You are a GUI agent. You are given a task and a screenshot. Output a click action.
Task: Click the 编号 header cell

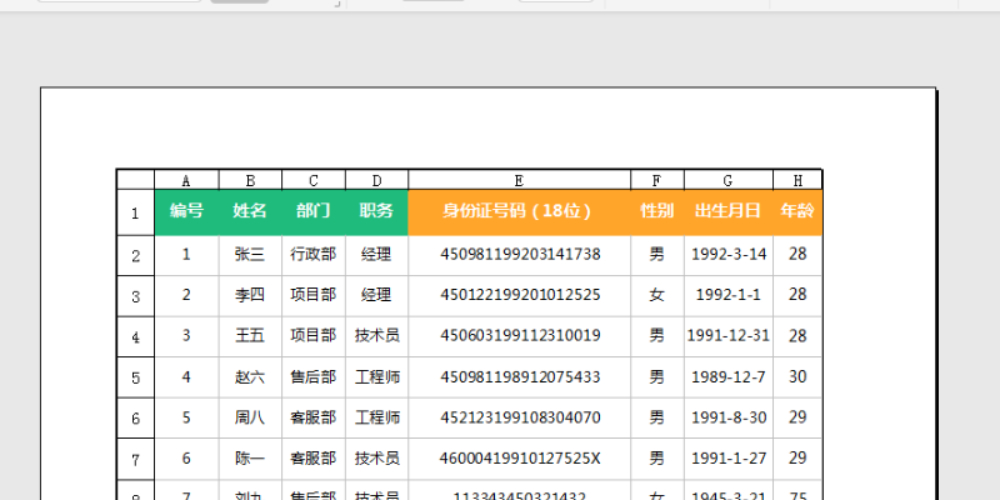point(186,212)
